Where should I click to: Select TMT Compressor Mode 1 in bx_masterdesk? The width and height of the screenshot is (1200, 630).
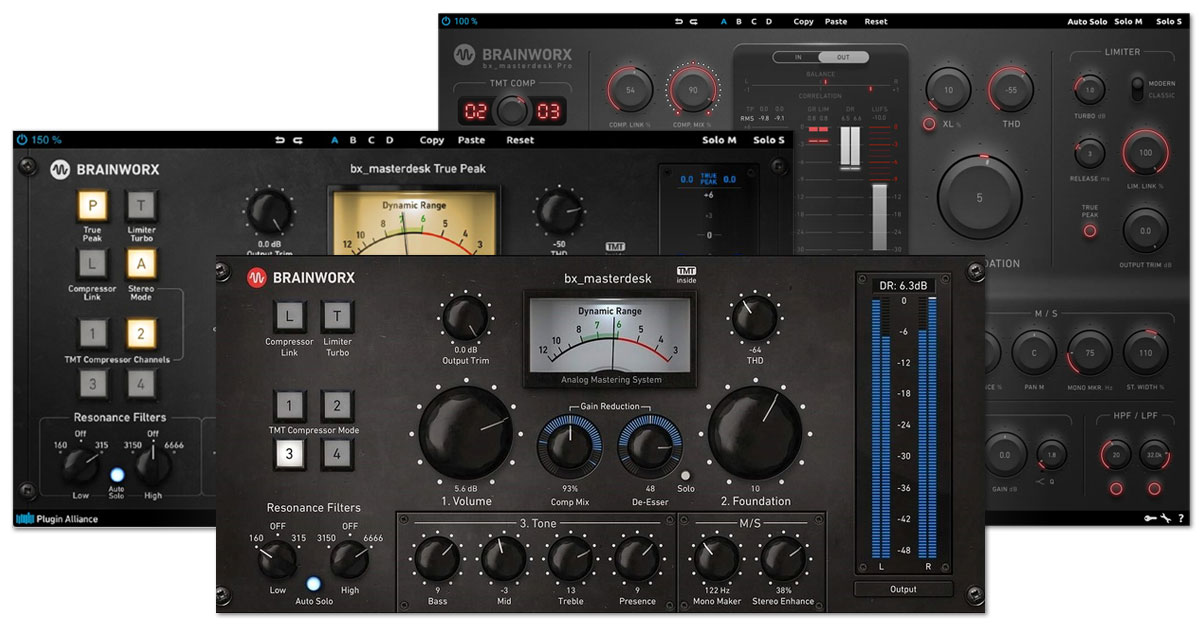[x=289, y=405]
